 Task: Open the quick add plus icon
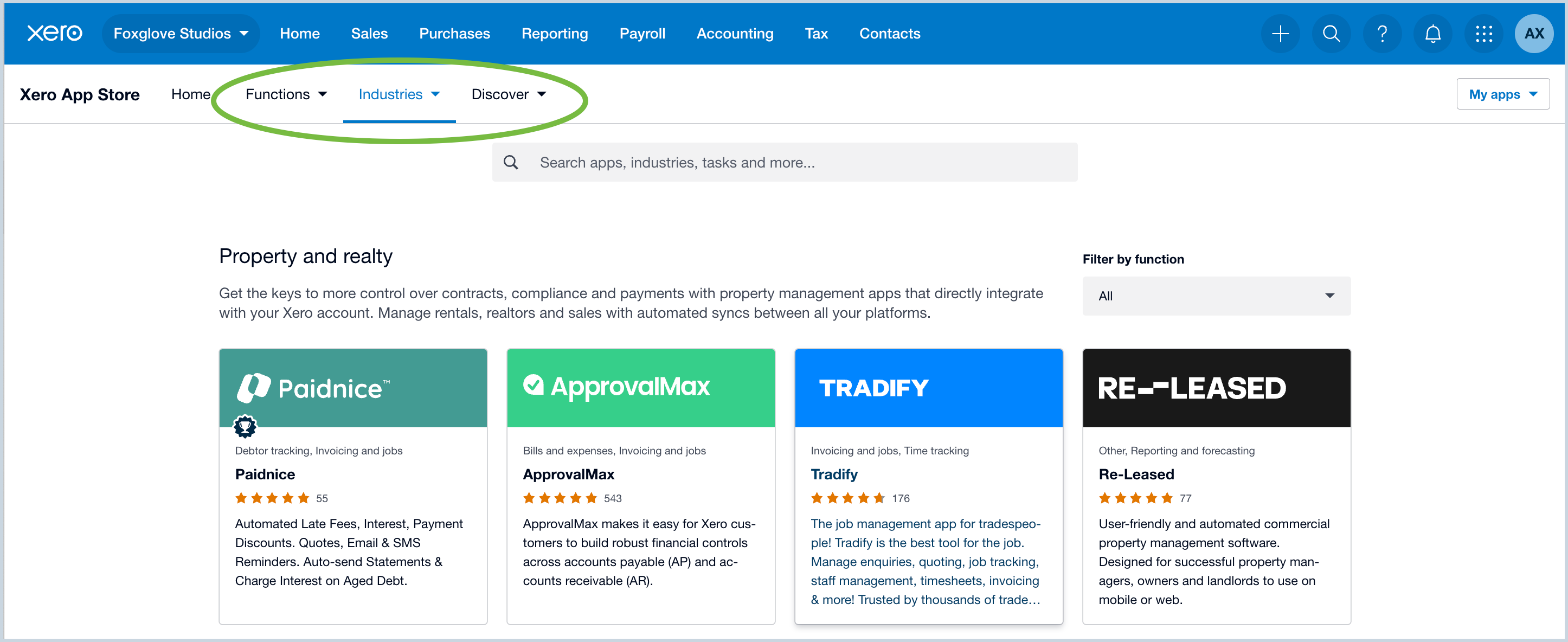click(1280, 34)
